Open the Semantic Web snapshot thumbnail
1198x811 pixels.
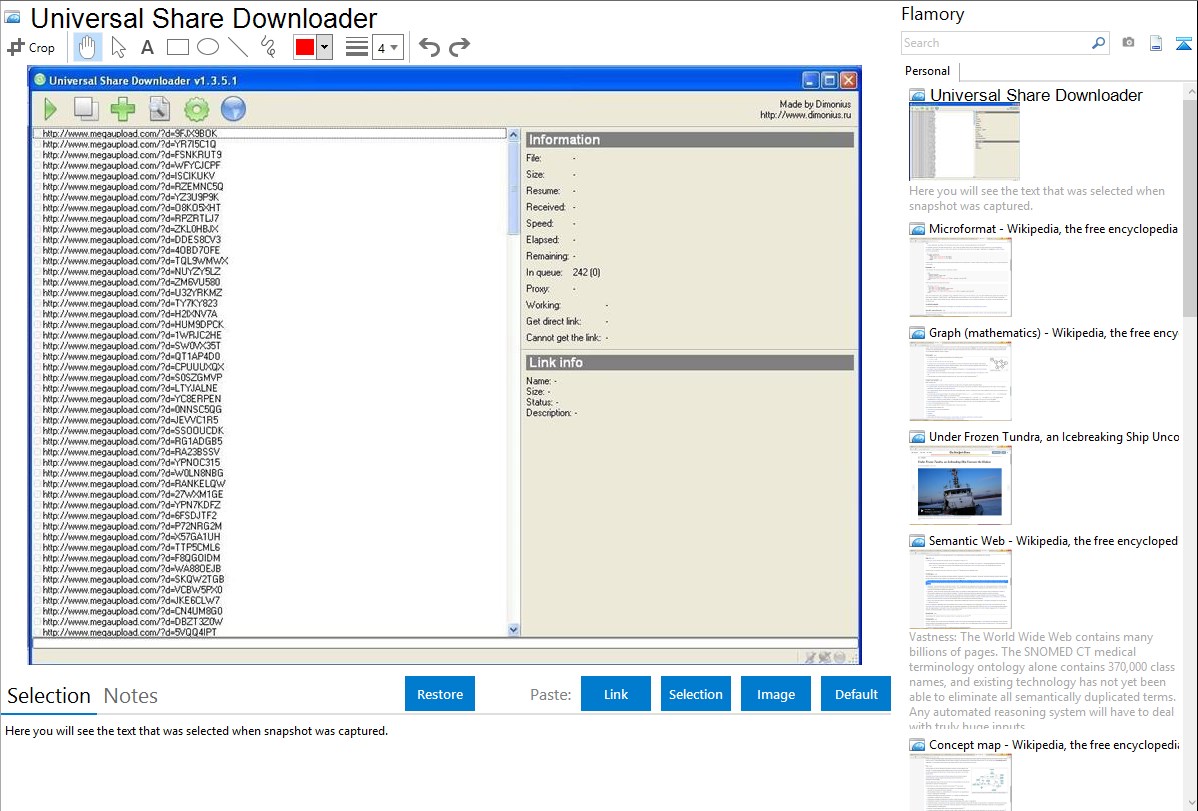960,589
